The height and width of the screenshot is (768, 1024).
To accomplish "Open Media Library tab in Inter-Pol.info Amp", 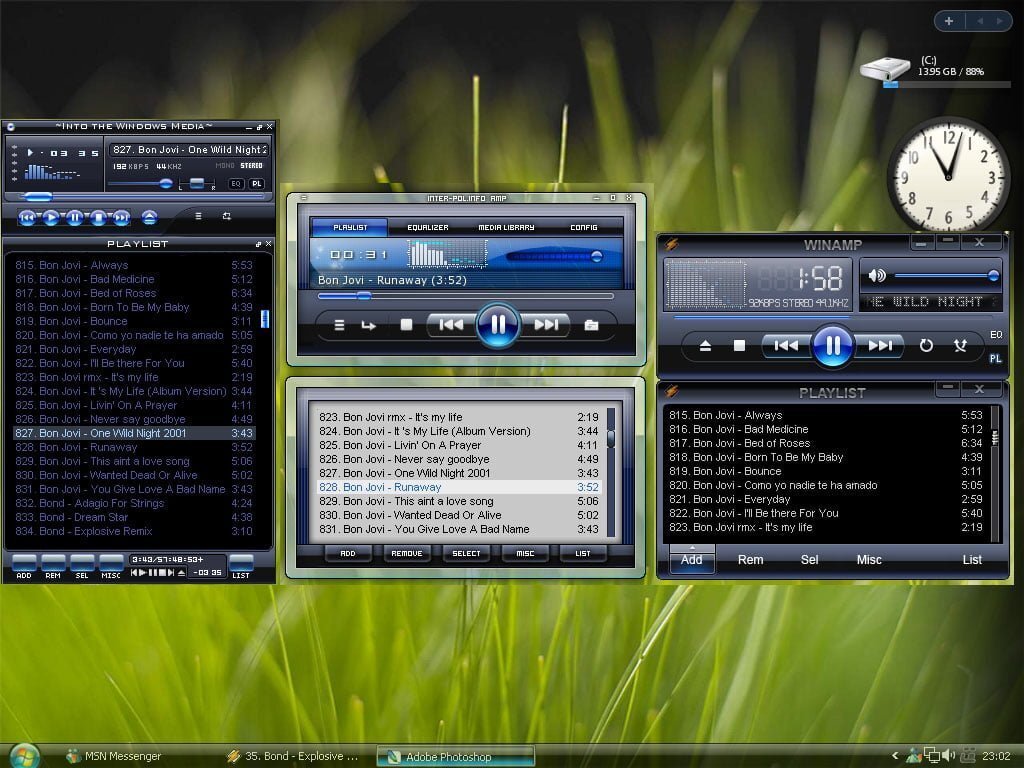I will (506, 227).
